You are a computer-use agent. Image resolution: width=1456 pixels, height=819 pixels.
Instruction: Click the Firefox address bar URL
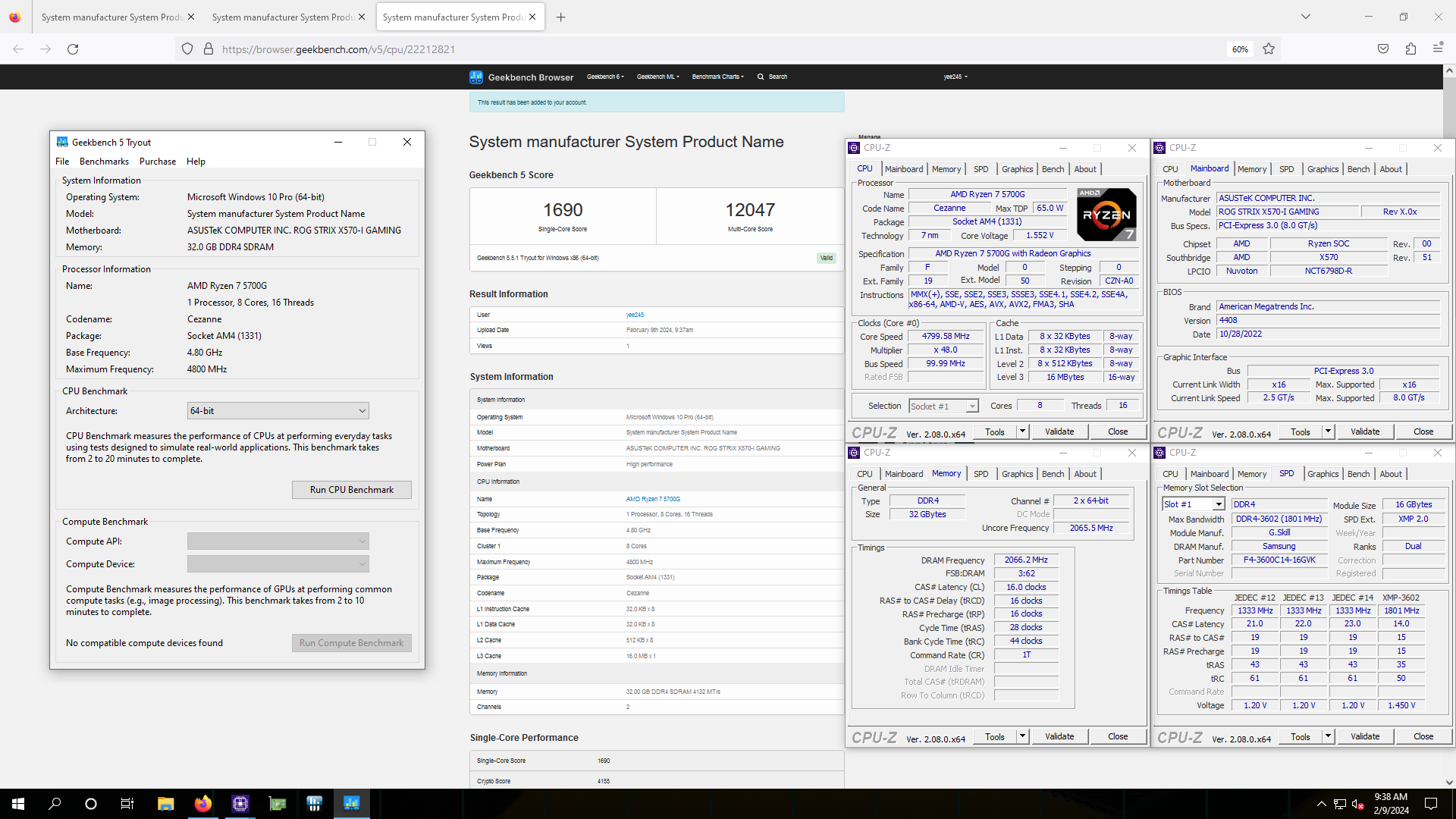[x=338, y=49]
